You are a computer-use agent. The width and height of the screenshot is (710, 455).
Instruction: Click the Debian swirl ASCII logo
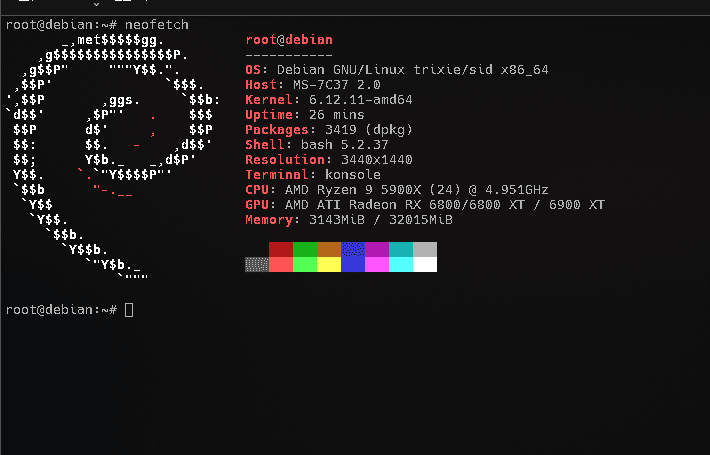click(113, 157)
